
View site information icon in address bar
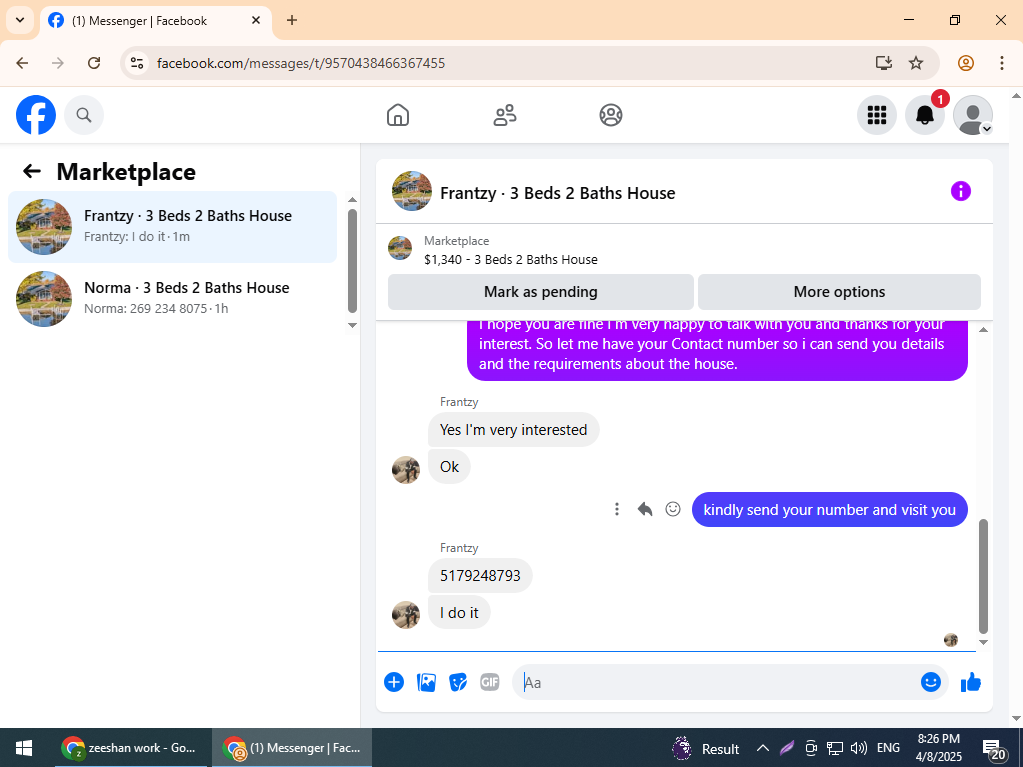(x=137, y=63)
